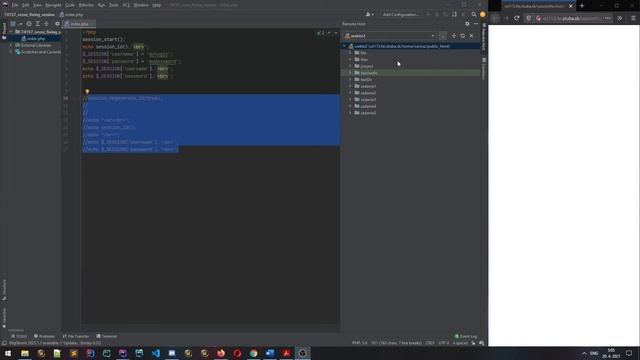
Task: Open the Code menu
Action: click(x=70, y=5)
